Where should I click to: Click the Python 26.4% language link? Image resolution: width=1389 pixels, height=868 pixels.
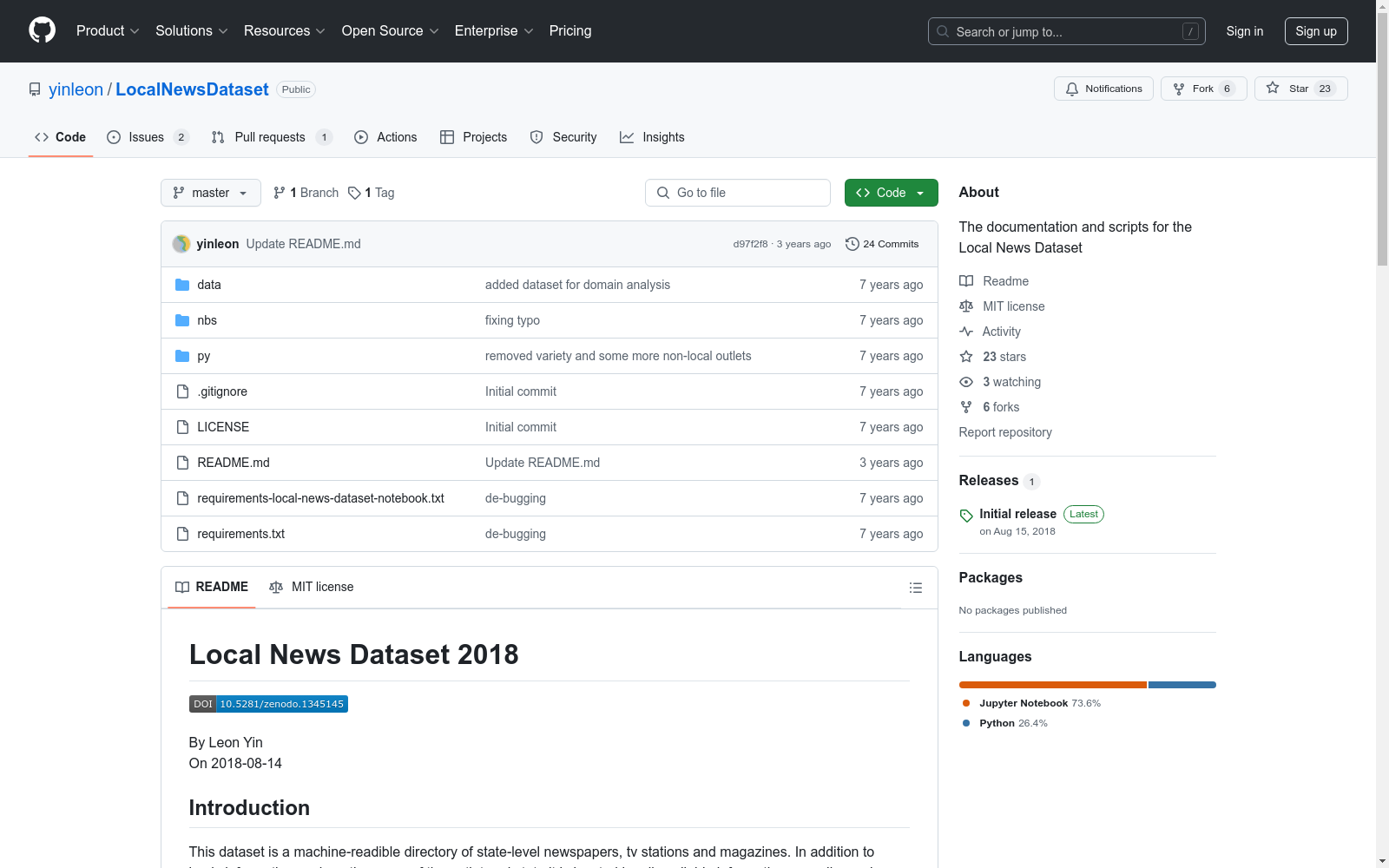click(1014, 723)
